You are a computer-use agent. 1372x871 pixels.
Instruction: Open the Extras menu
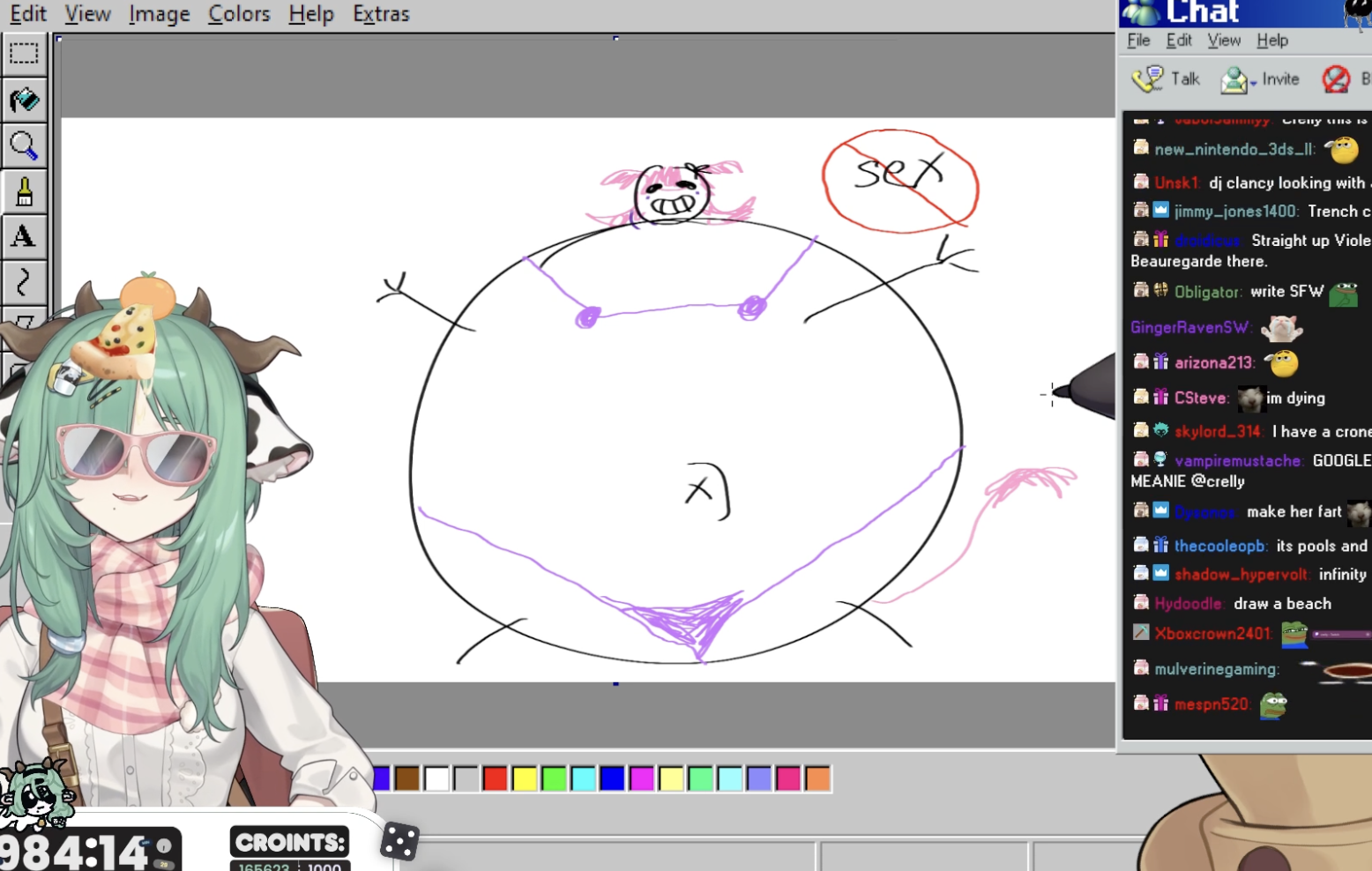click(381, 14)
